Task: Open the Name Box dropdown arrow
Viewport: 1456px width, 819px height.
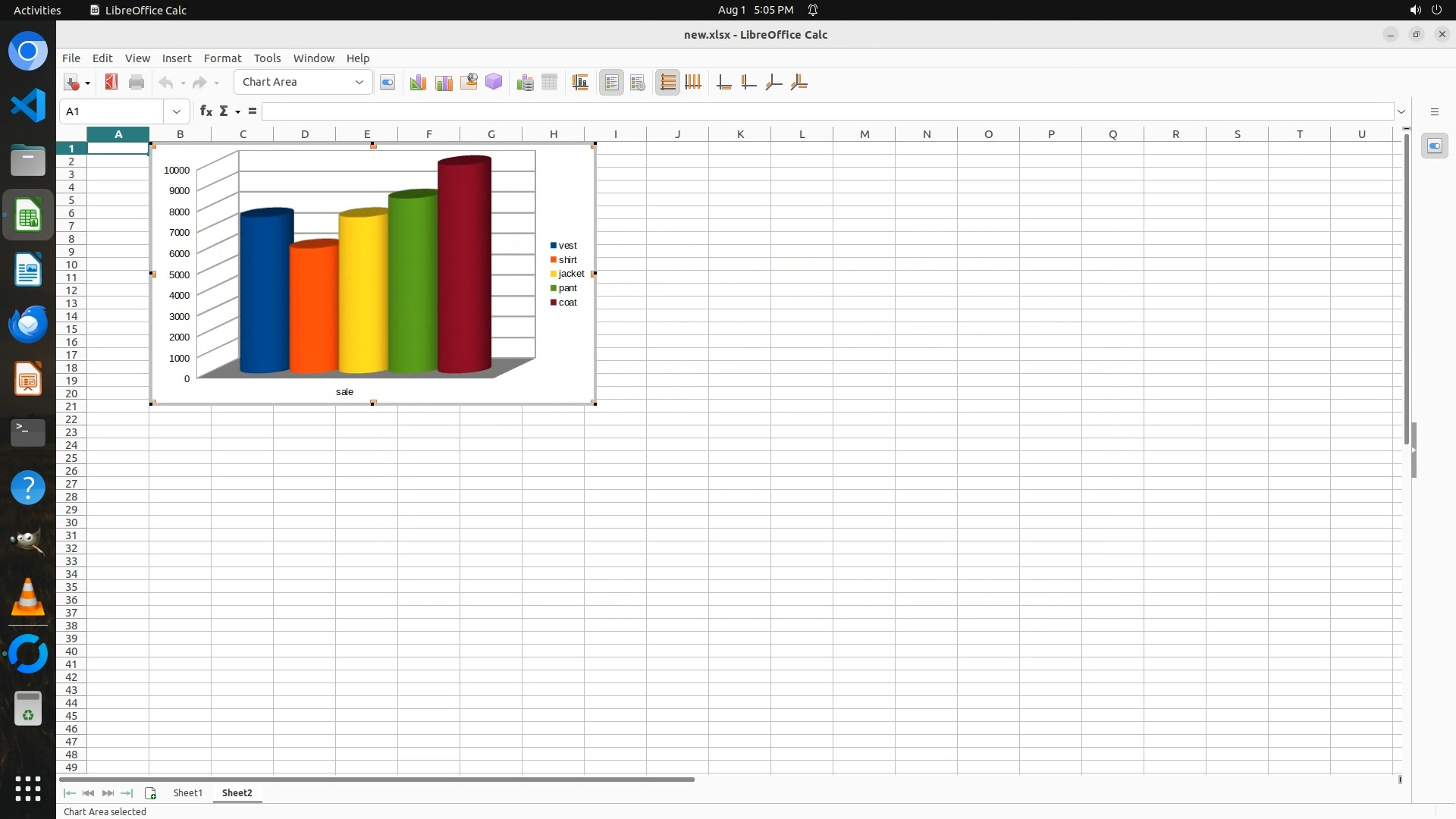Action: point(177,111)
